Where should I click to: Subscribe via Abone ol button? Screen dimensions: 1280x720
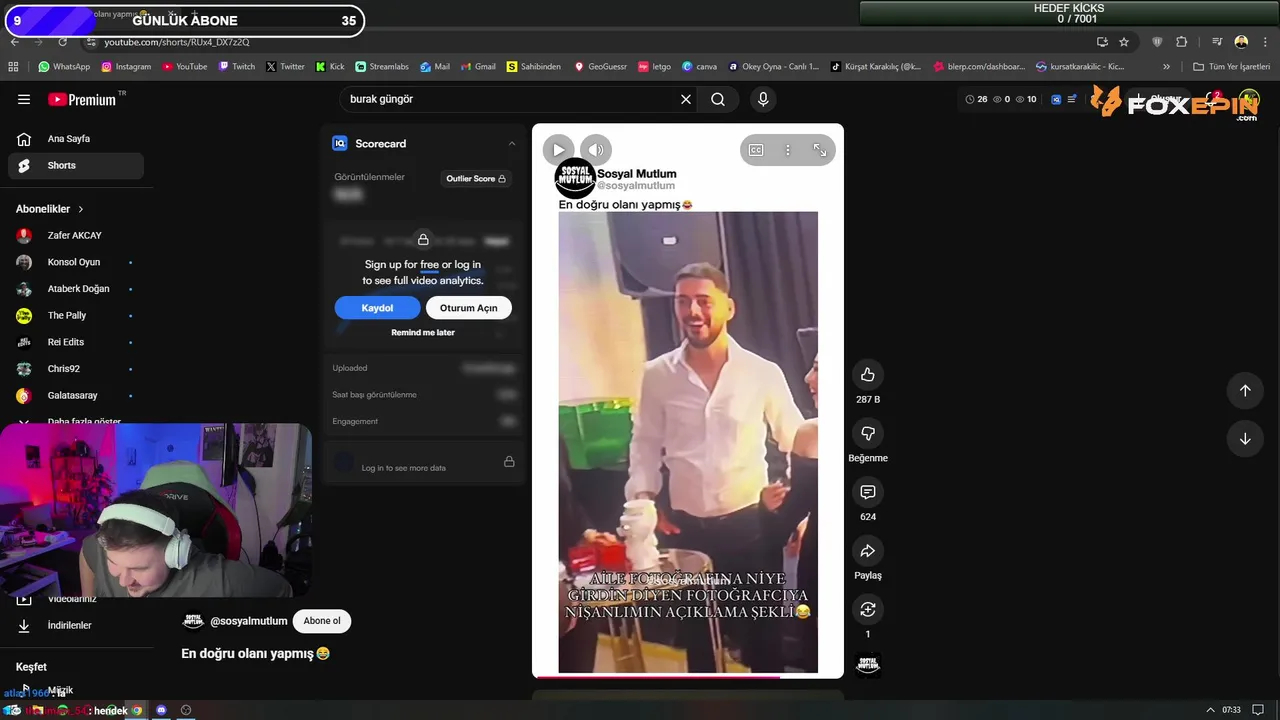pos(322,621)
